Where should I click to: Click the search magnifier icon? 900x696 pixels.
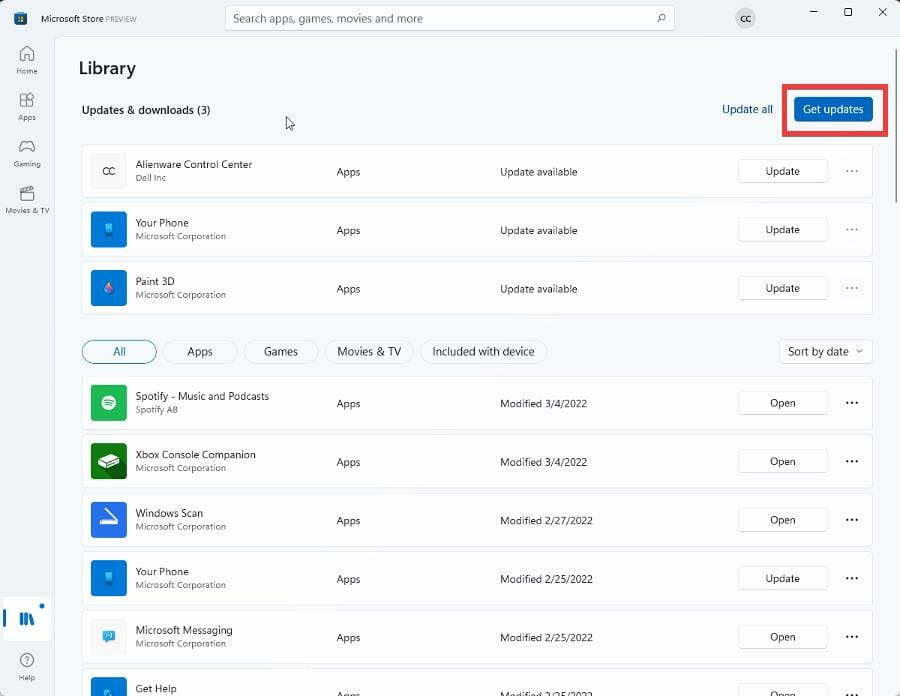click(661, 18)
